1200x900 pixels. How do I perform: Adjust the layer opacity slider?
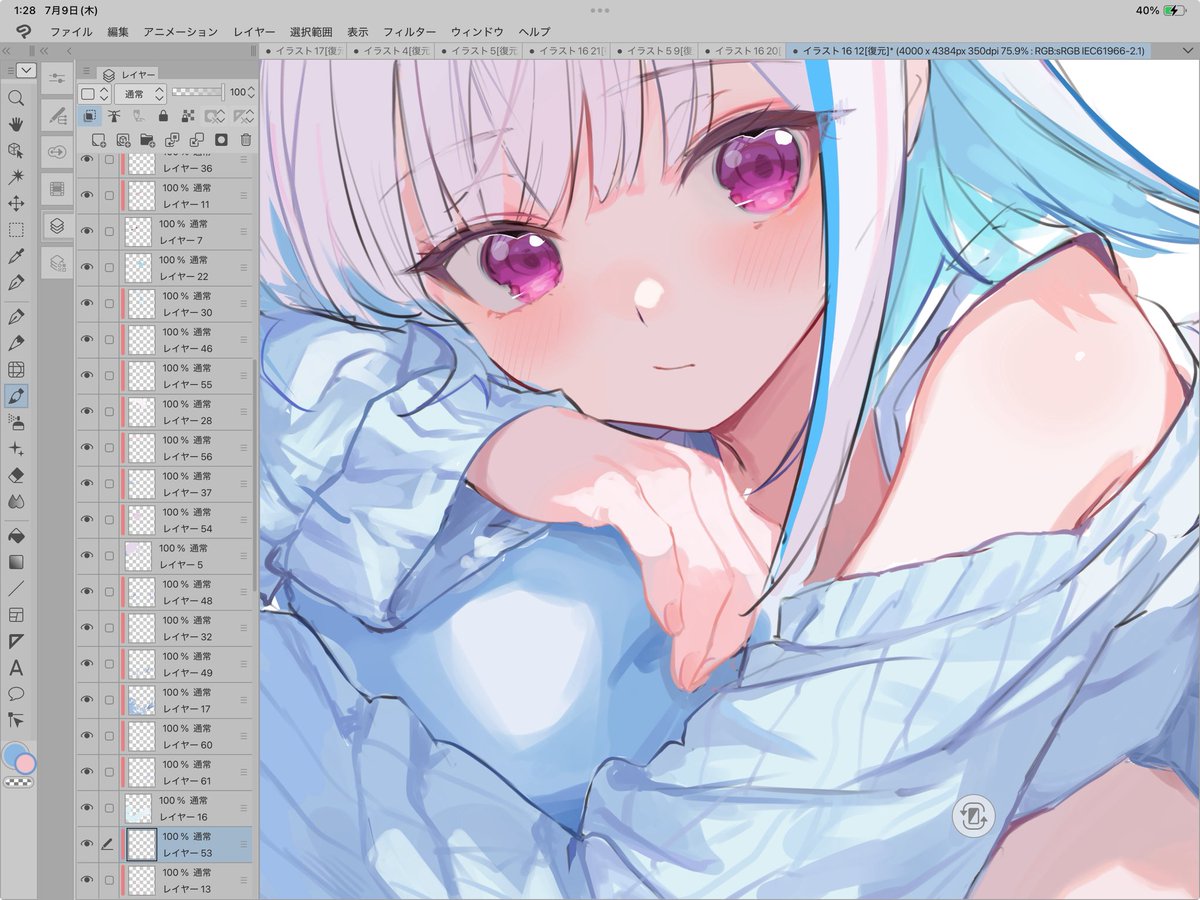(197, 92)
